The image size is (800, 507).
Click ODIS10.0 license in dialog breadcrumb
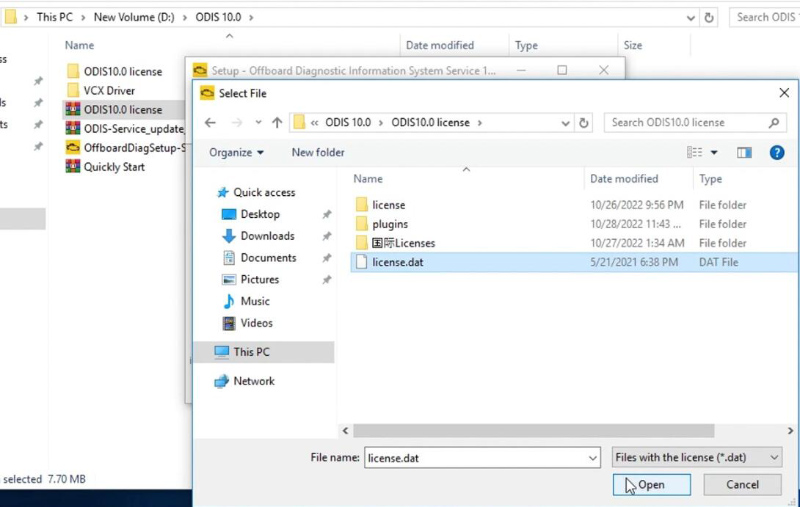(430, 123)
